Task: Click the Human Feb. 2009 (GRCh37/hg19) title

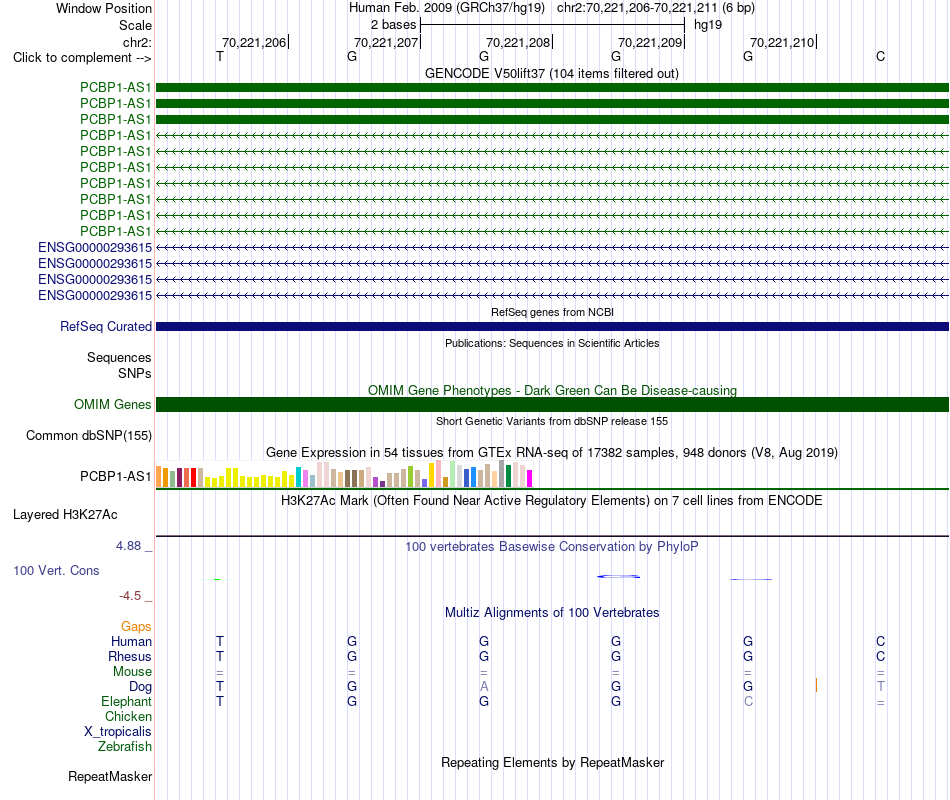Action: tap(447, 8)
